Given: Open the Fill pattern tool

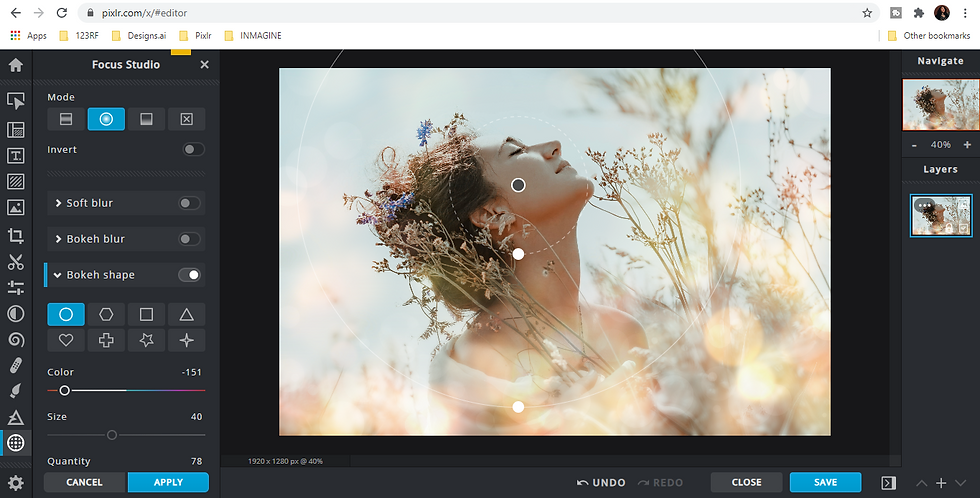Looking at the screenshot, I should point(16,182).
